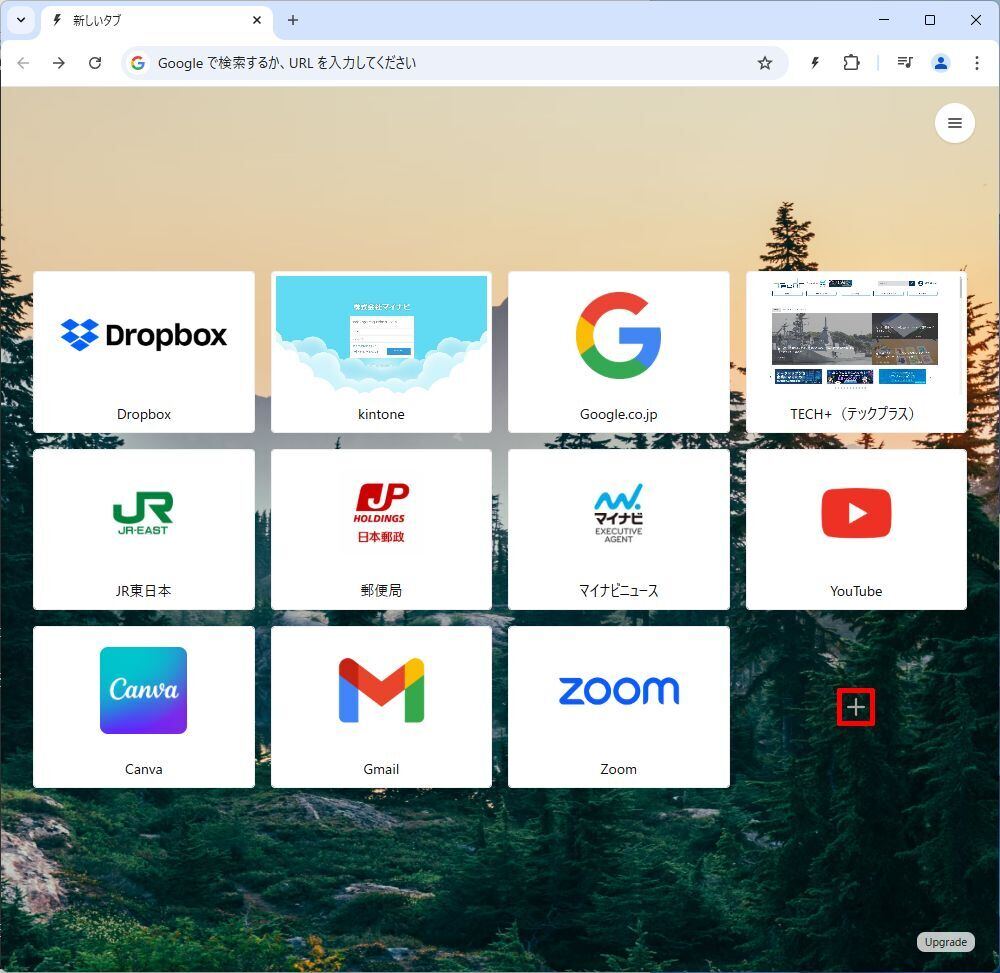Click the Google icon in address bar
1000x973 pixels.
click(138, 62)
